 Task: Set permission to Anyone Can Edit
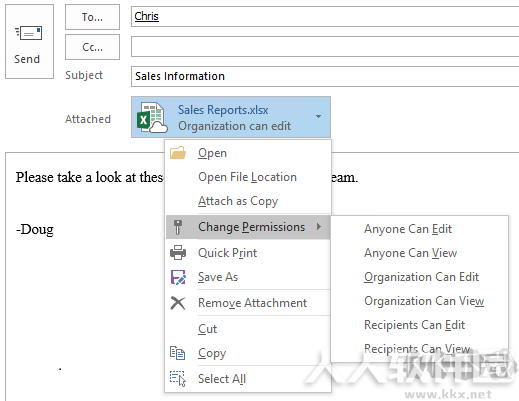coord(419,229)
